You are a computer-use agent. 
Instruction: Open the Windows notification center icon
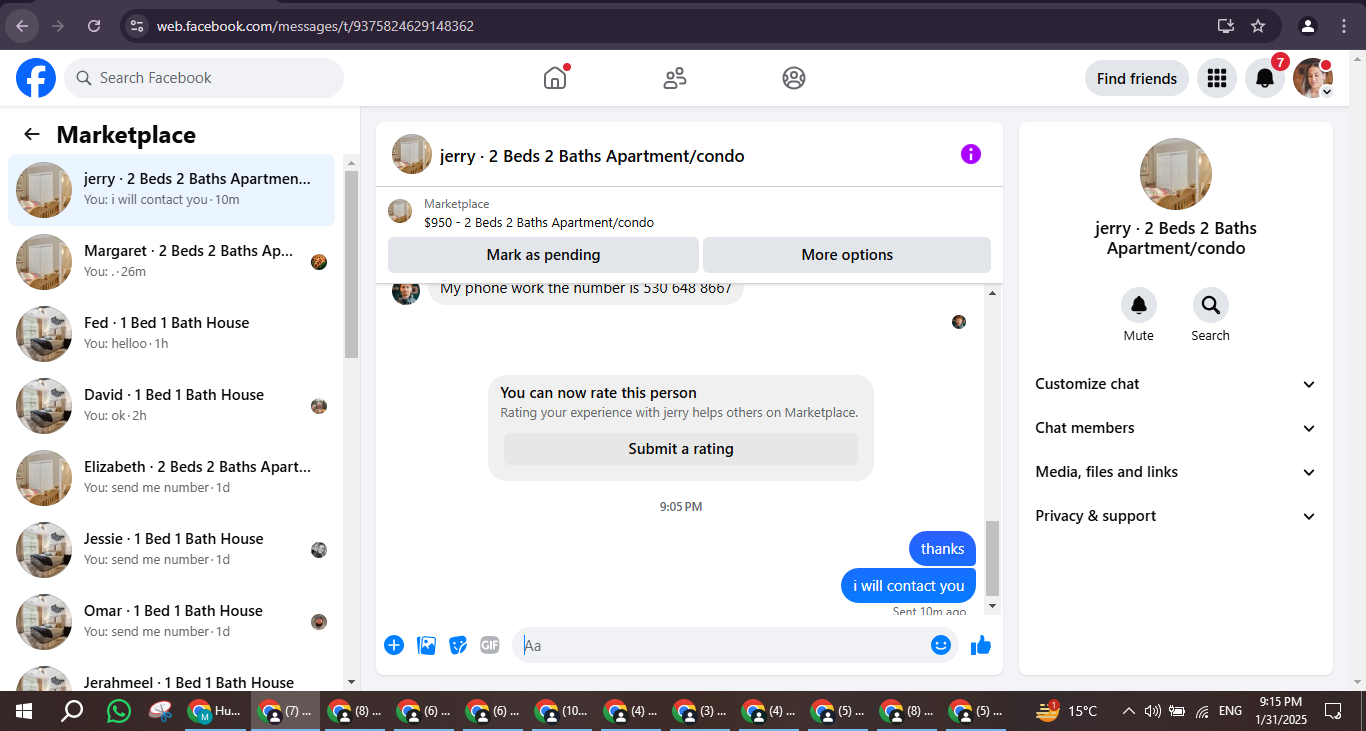coord(1333,711)
